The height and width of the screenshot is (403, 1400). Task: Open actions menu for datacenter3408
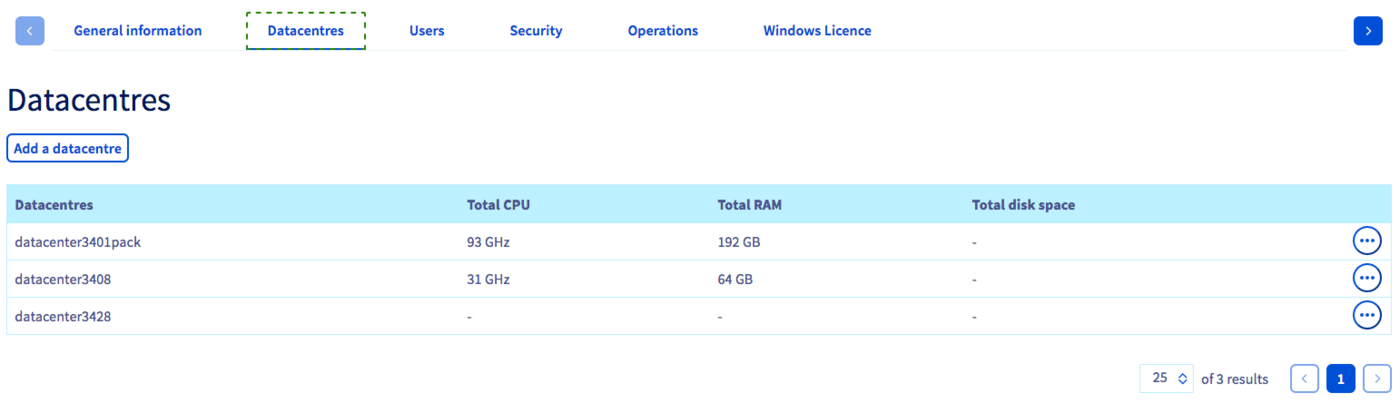point(1366,278)
